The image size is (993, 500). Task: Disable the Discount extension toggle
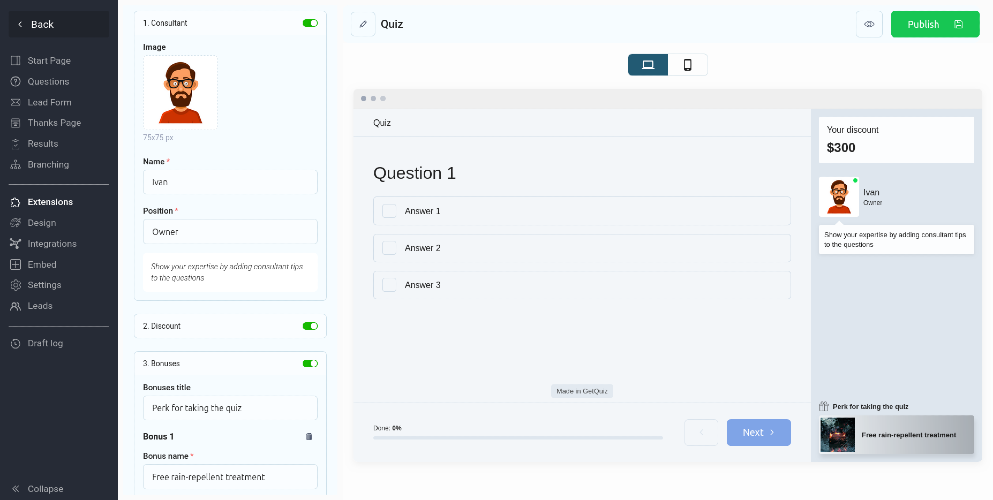tap(310, 326)
